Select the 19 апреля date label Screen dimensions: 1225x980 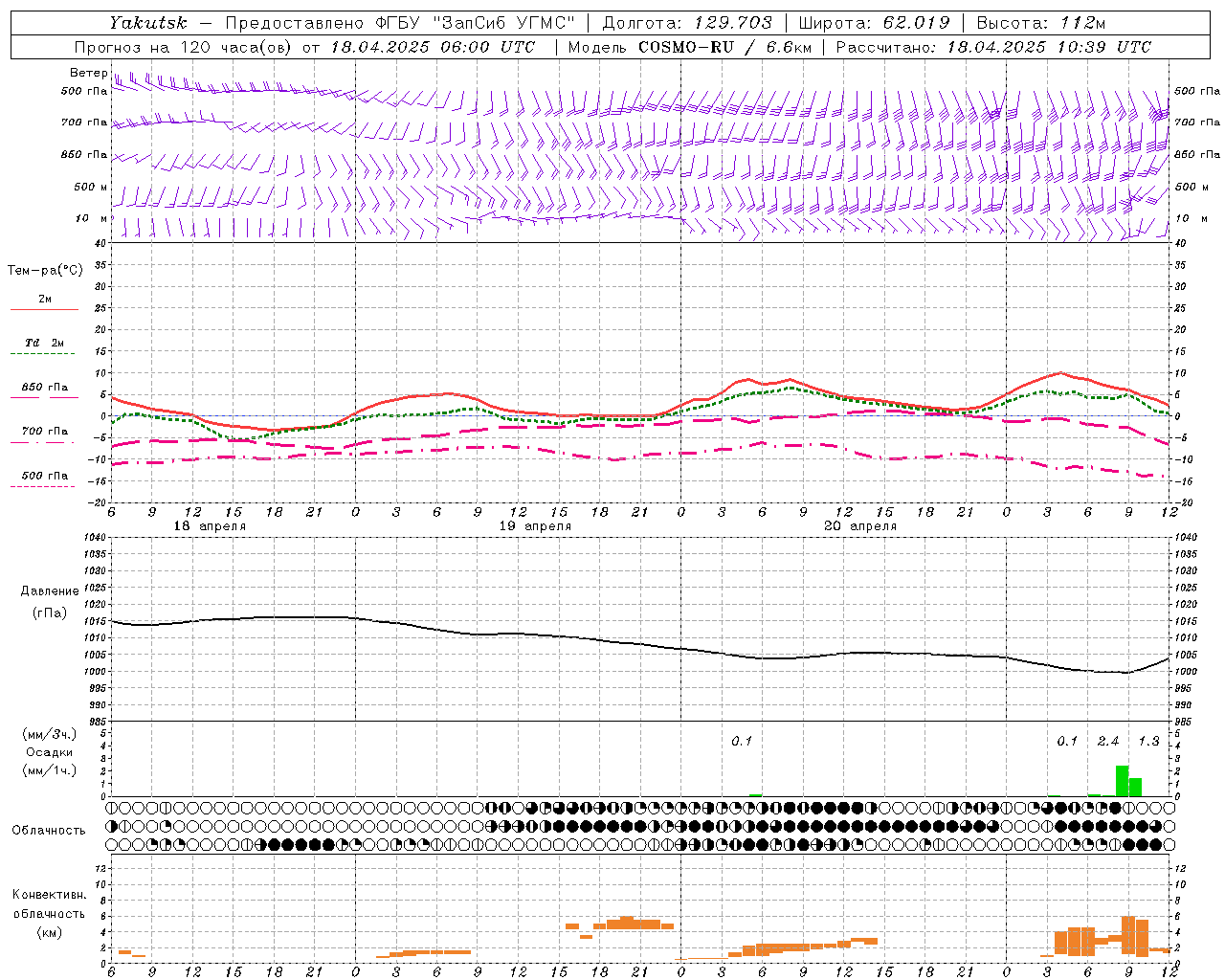click(x=535, y=526)
